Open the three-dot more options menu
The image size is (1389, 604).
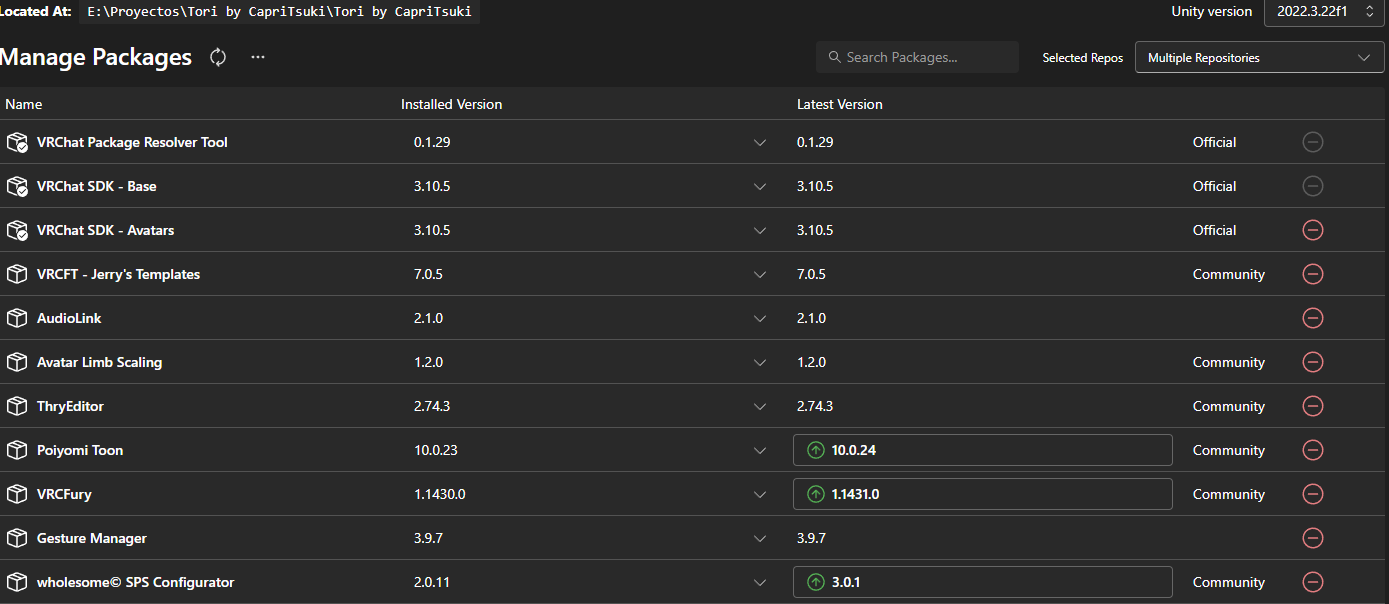tap(258, 57)
